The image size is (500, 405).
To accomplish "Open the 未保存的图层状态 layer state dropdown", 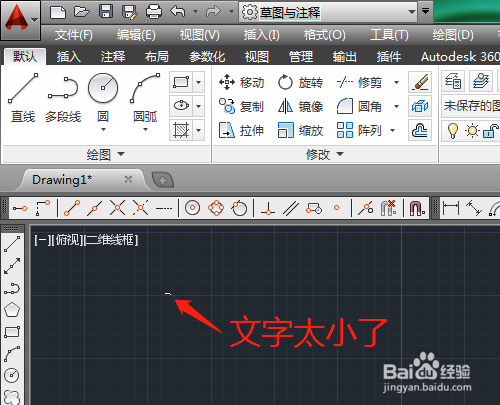I will click(471, 106).
